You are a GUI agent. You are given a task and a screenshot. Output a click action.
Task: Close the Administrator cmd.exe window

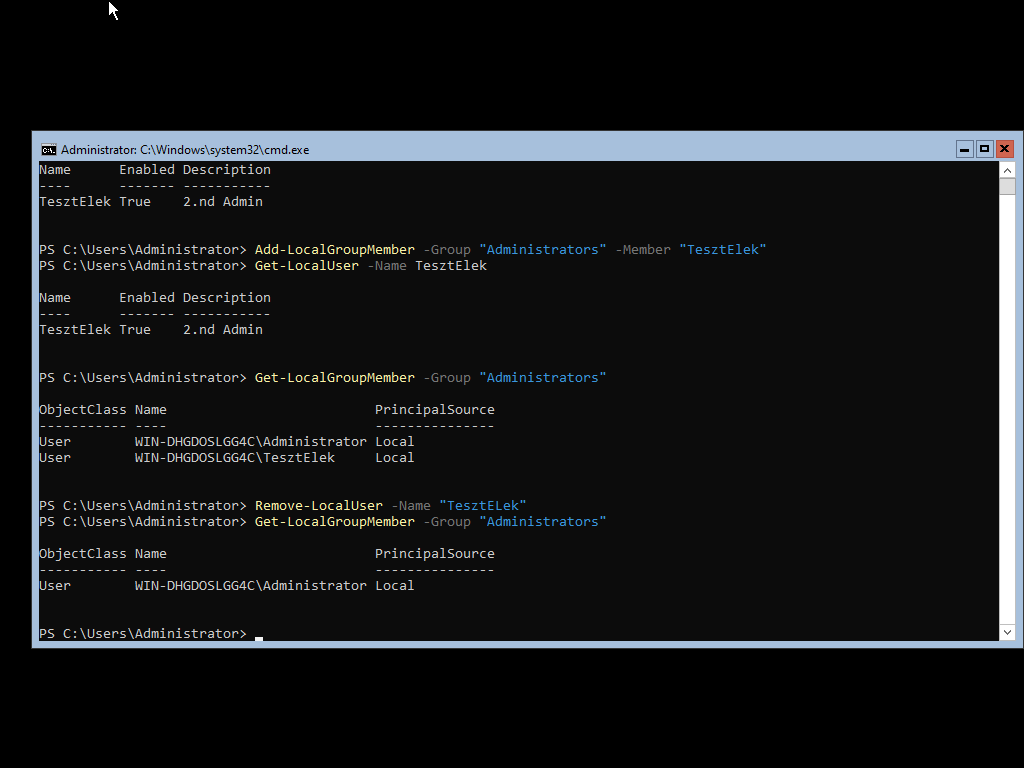tap(1004, 149)
